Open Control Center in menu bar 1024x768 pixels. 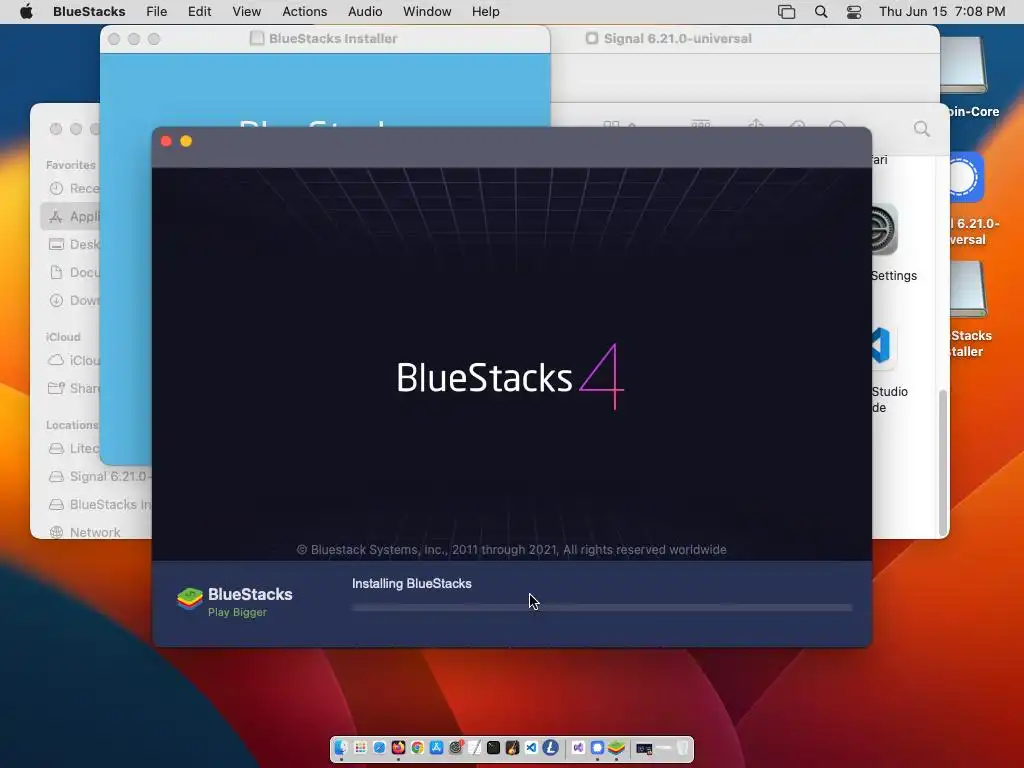coord(854,12)
